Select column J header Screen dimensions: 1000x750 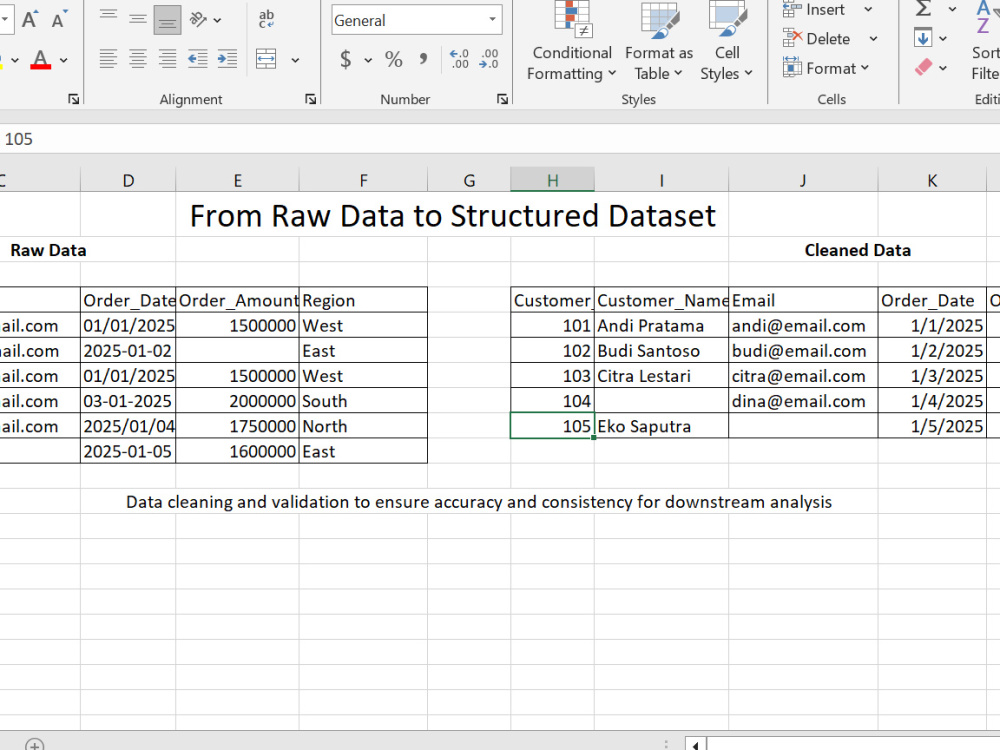(803, 180)
